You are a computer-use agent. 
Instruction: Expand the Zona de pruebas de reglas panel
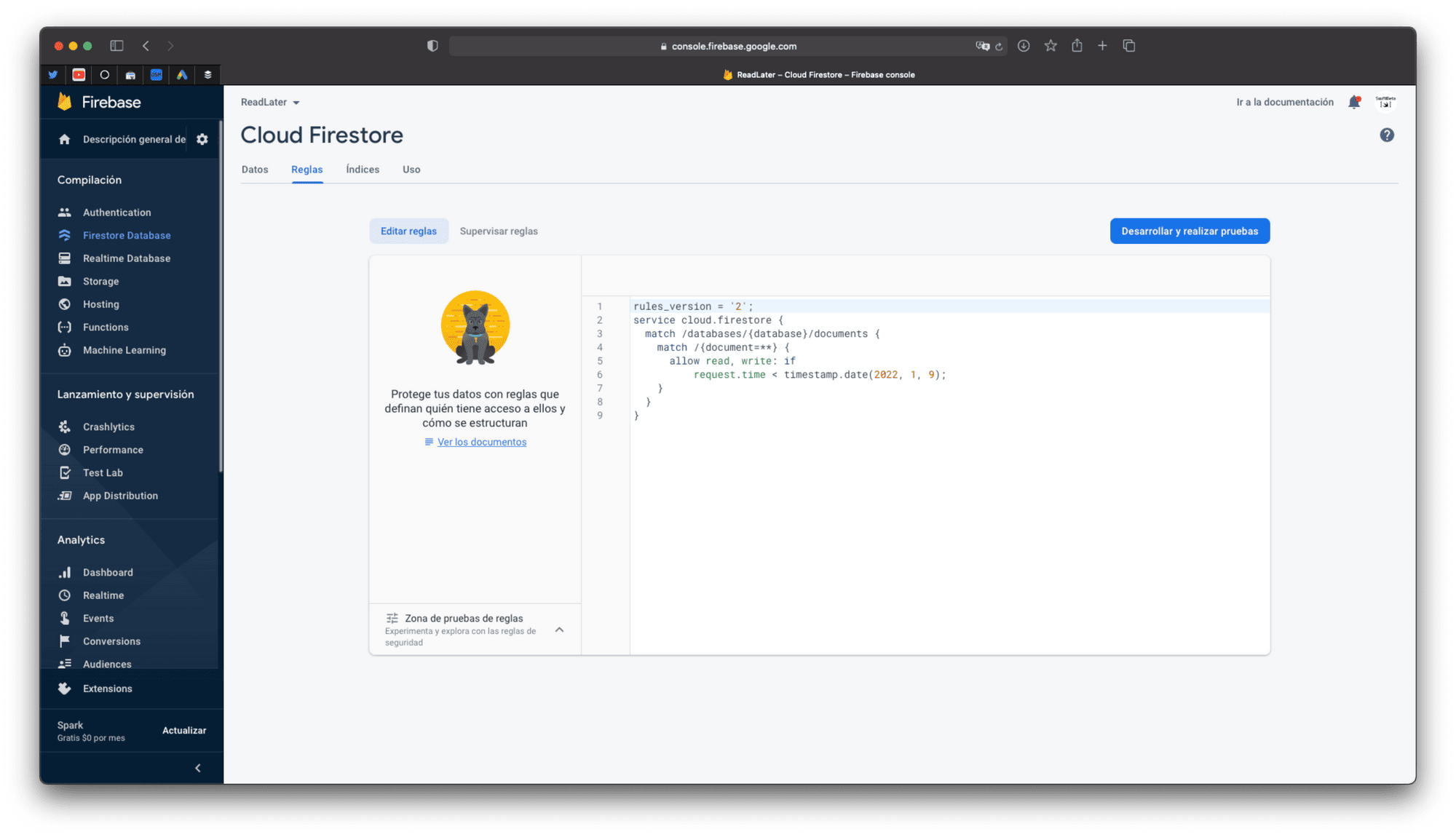(559, 630)
